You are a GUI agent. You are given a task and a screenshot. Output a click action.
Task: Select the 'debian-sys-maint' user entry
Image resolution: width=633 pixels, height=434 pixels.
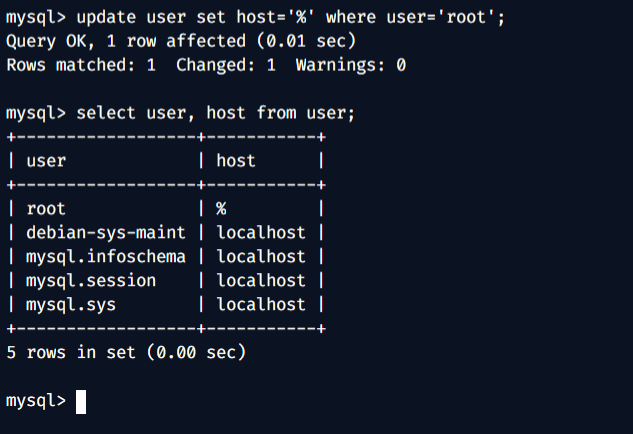pos(106,232)
